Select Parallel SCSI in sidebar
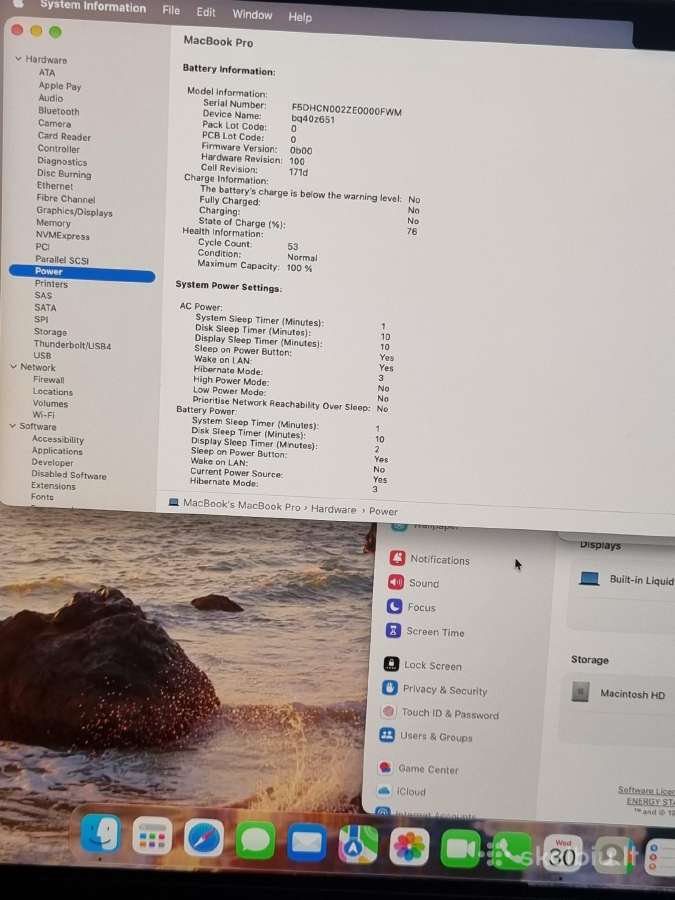 pyautogui.click(x=62, y=259)
